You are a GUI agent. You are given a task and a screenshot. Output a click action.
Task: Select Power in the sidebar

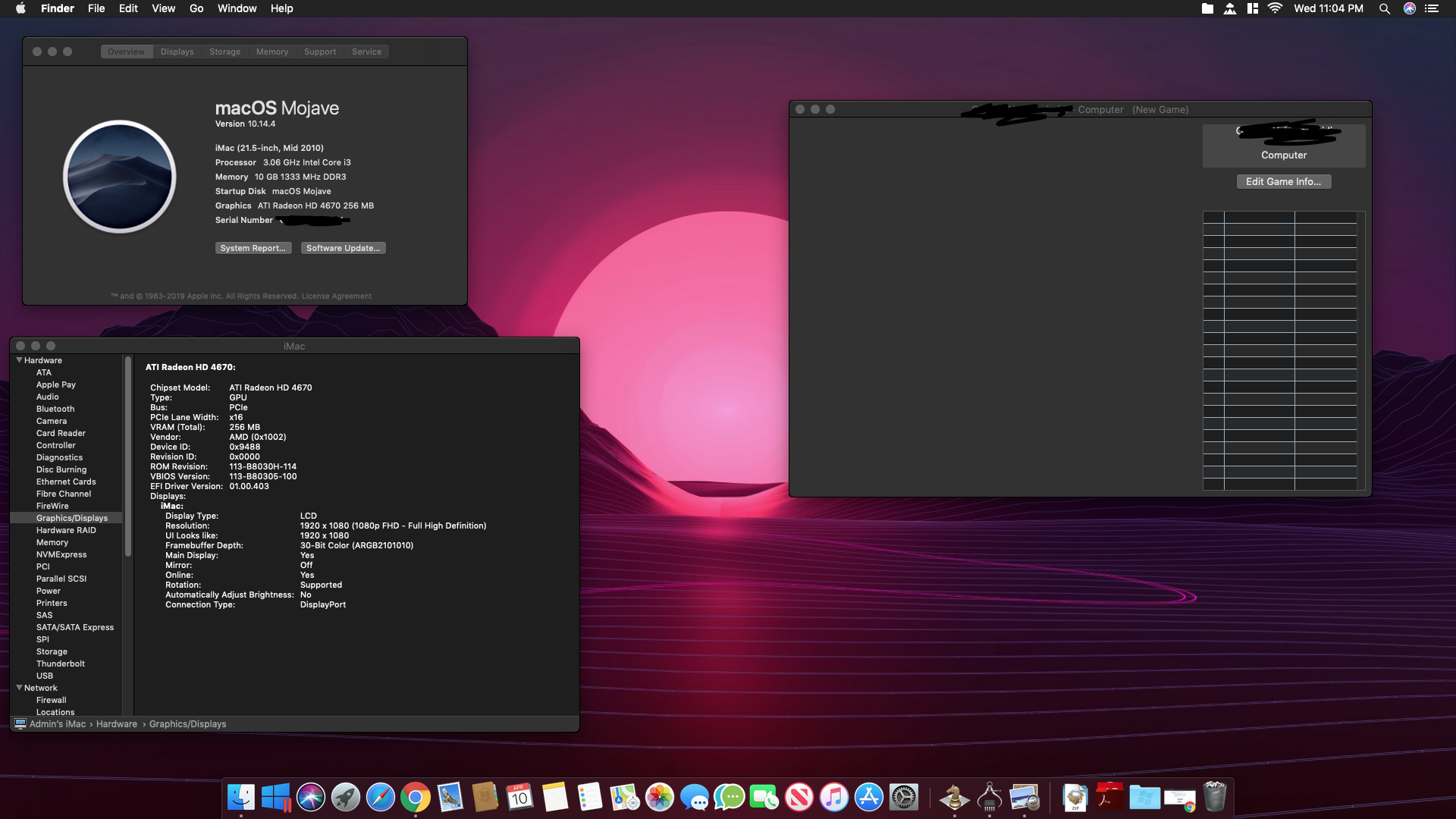click(x=49, y=591)
